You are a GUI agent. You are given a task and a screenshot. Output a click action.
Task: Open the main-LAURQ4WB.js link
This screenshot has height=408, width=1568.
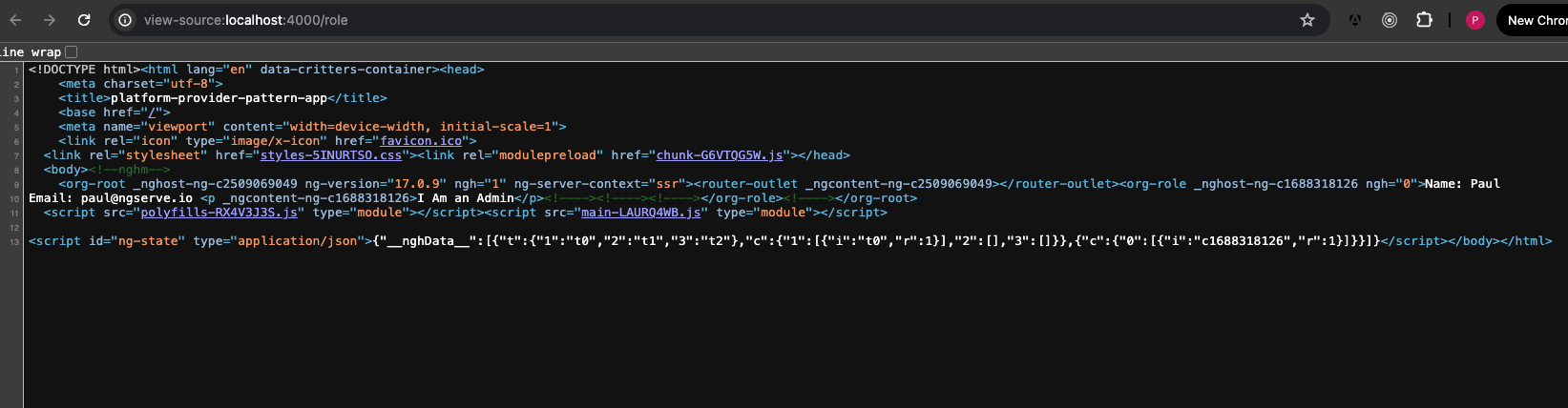tap(641, 213)
